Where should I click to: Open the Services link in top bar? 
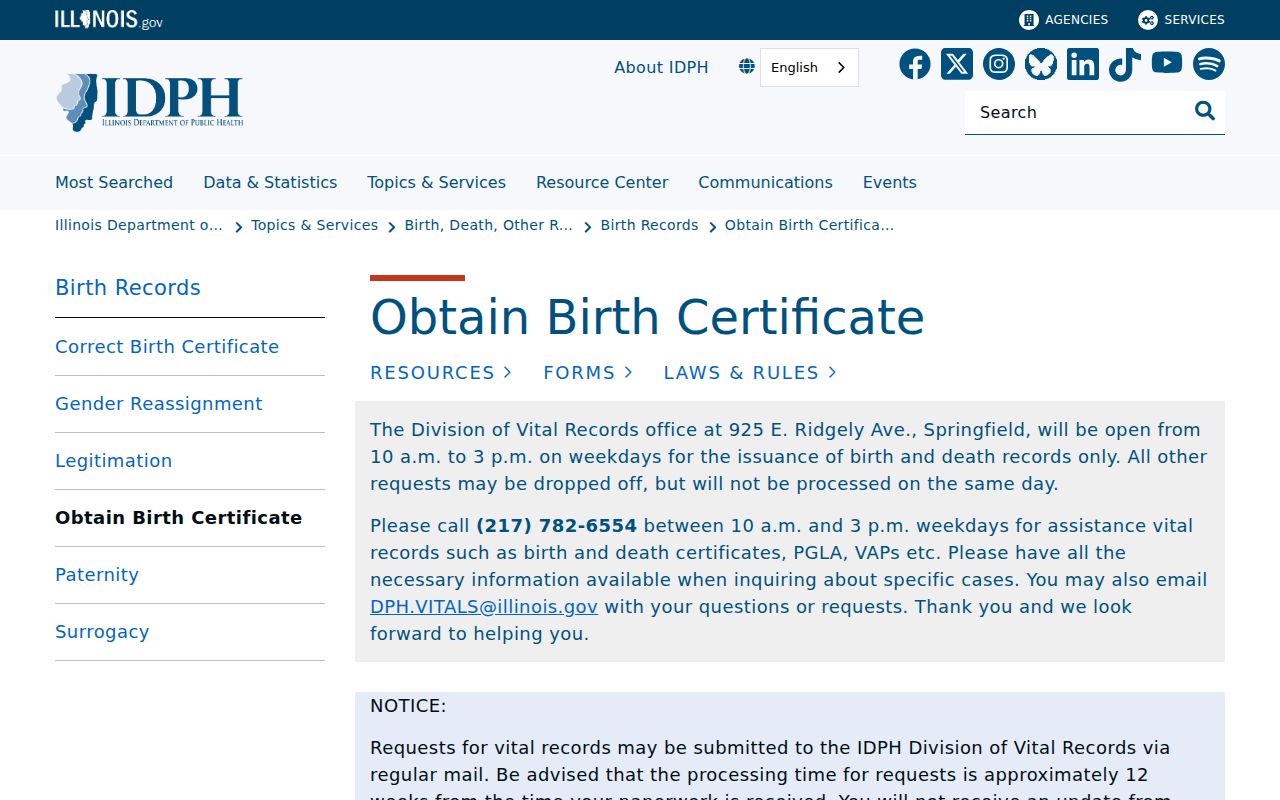click(x=1181, y=20)
